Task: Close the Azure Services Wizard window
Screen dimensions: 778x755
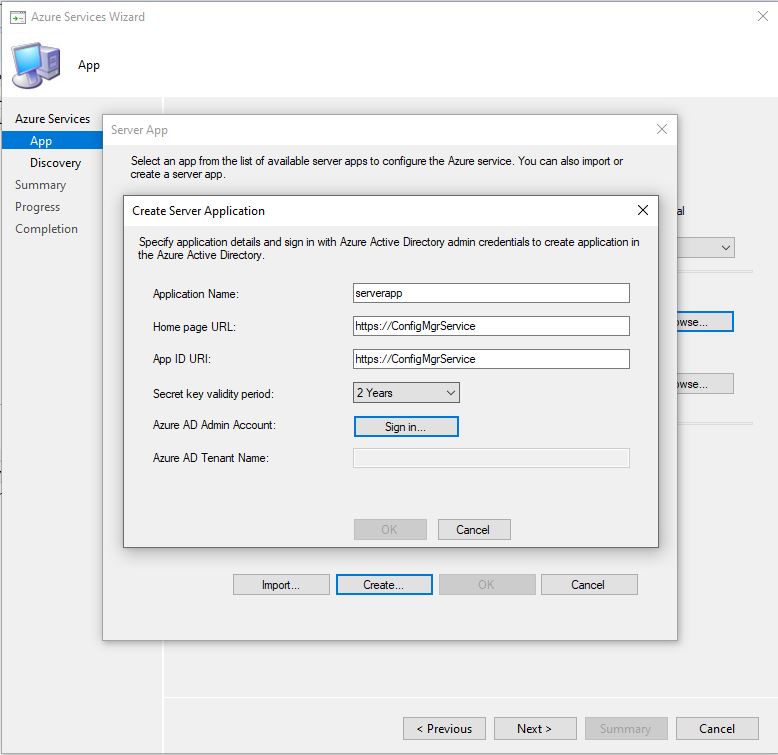Action: [763, 16]
